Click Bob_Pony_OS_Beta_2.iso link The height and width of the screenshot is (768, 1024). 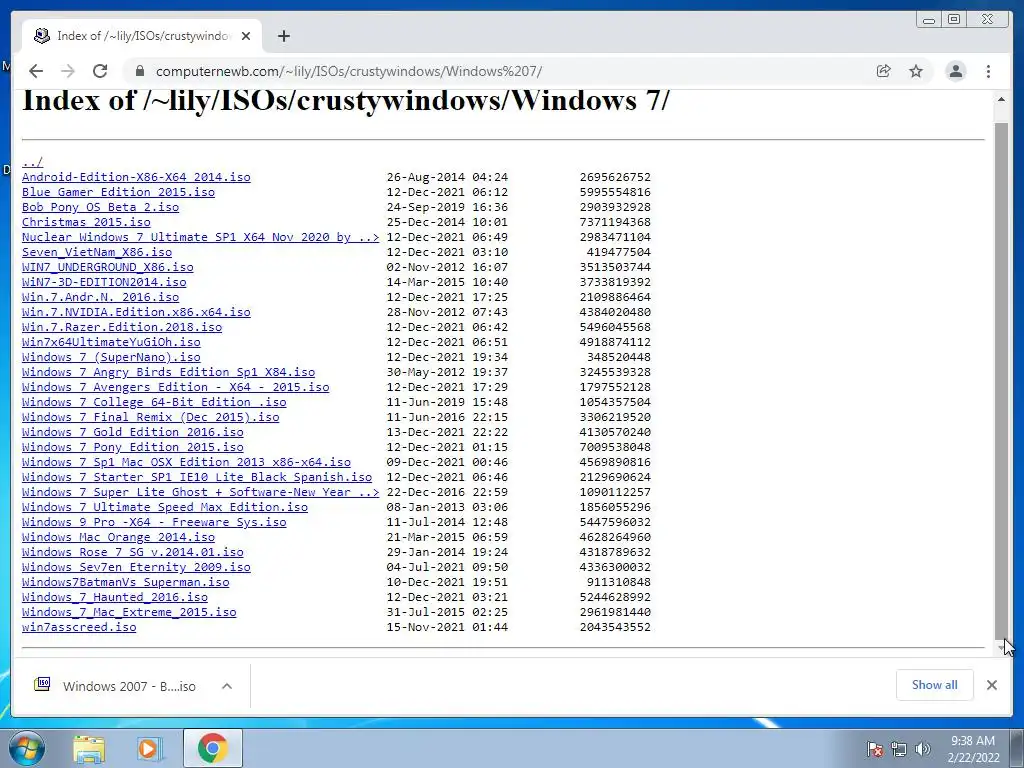pyautogui.click(x=100, y=207)
